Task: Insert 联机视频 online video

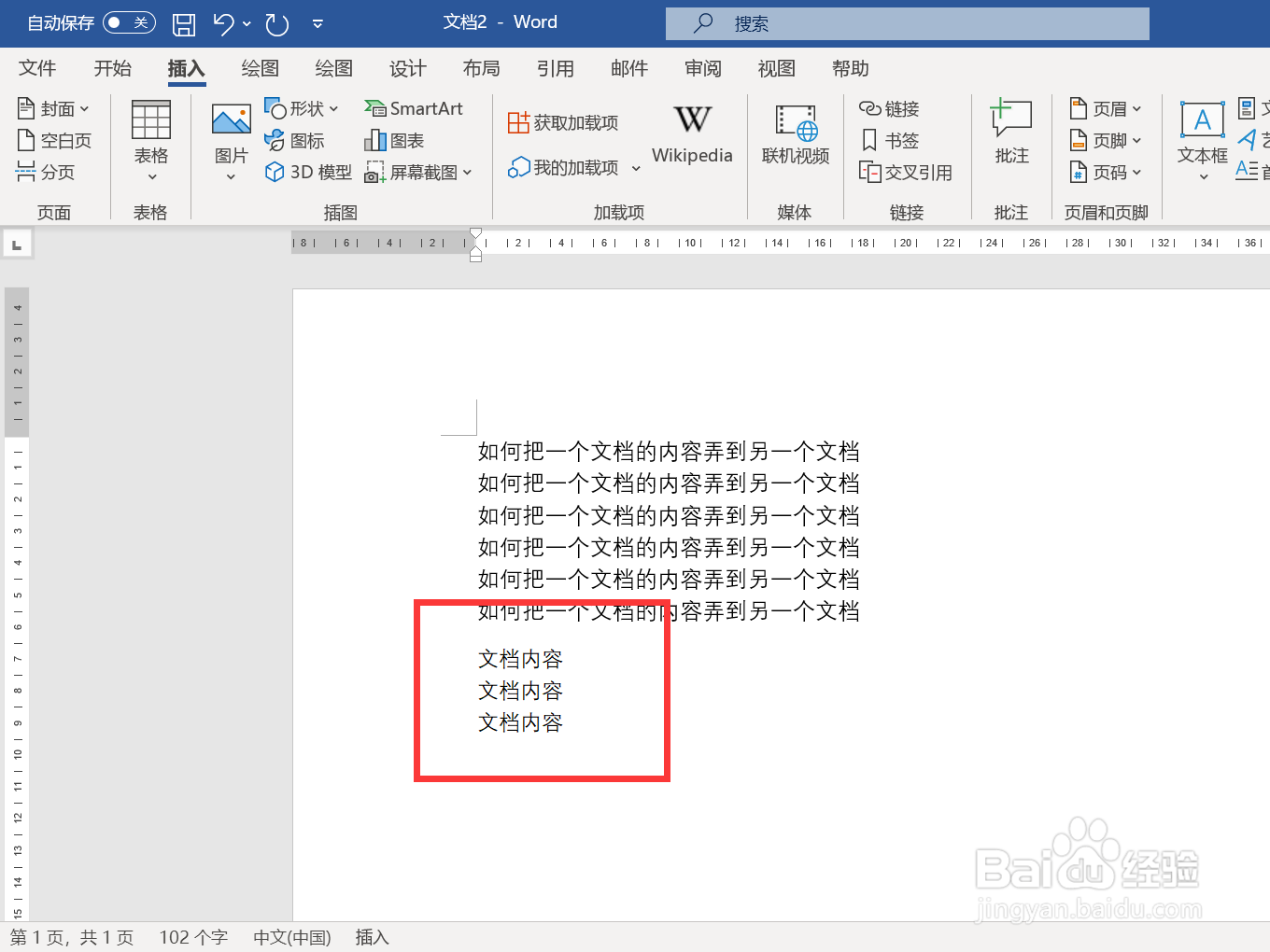Action: pos(796,135)
